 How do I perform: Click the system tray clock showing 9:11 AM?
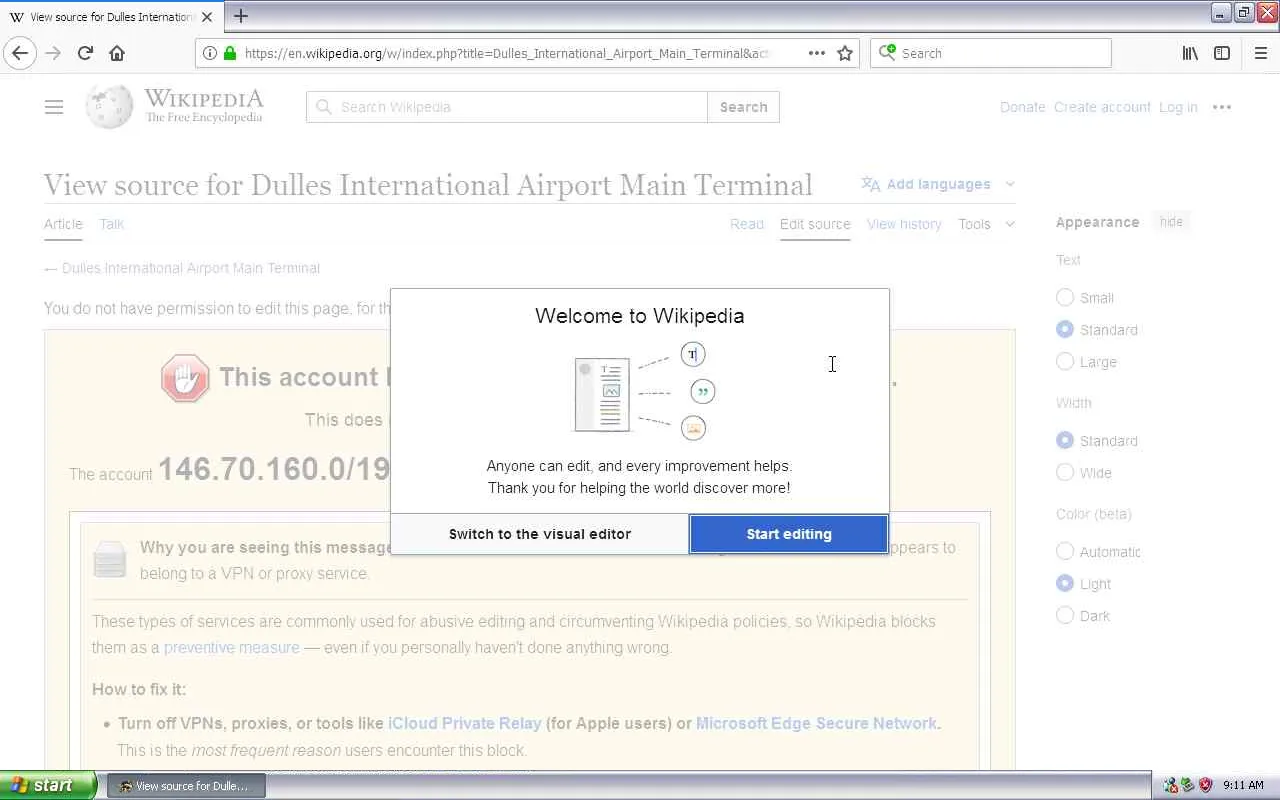pos(1243,785)
